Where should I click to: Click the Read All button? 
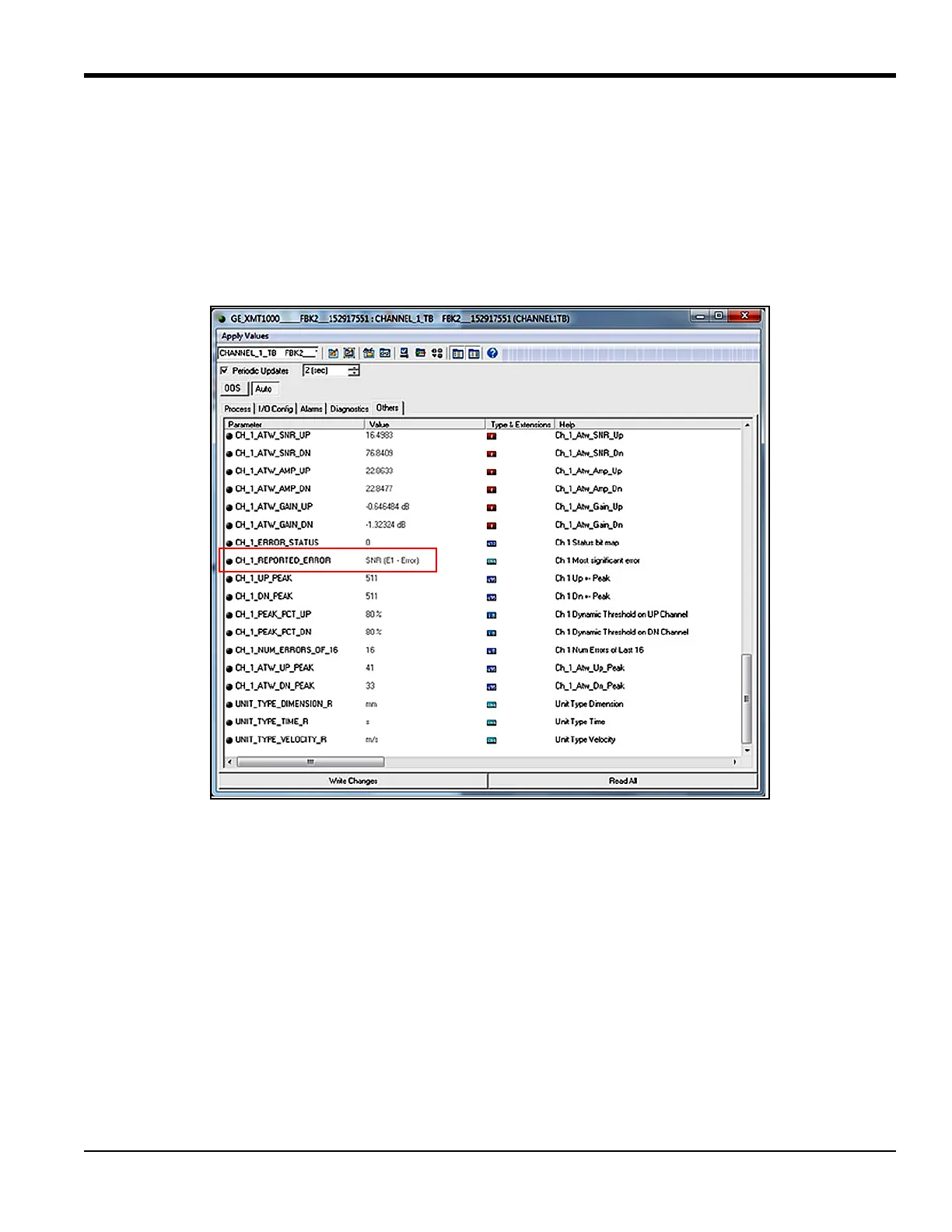tap(623, 781)
